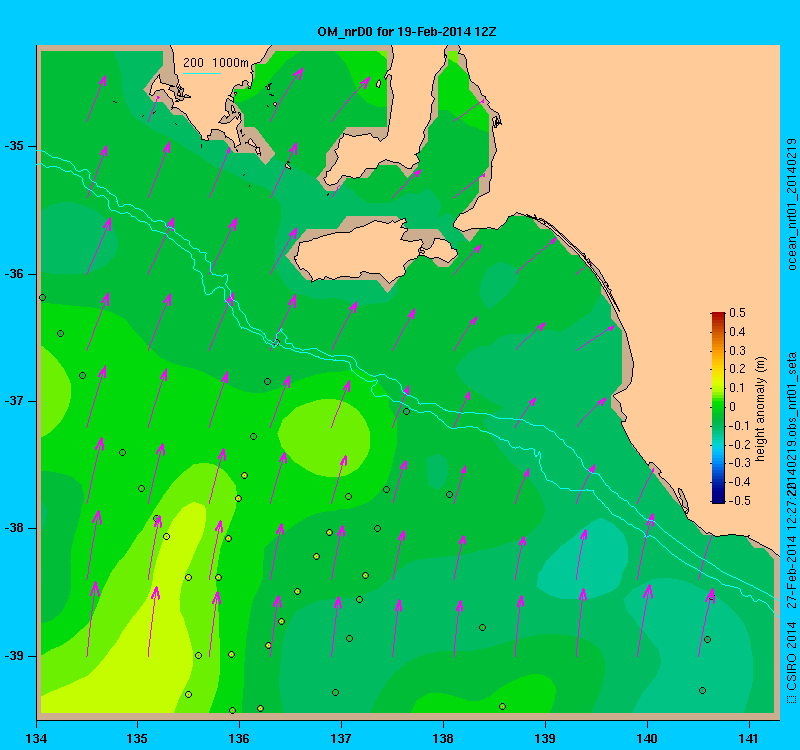Select latitude label -35

(x=14, y=146)
